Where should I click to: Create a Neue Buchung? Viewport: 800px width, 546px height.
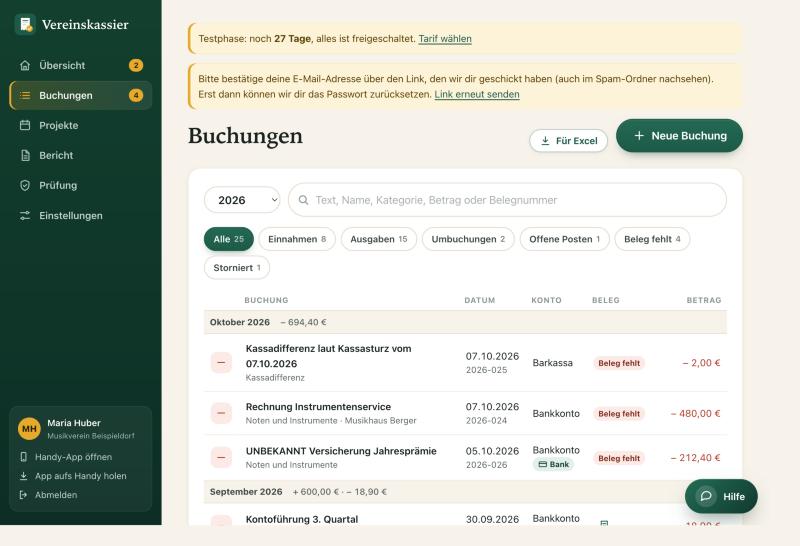680,136
